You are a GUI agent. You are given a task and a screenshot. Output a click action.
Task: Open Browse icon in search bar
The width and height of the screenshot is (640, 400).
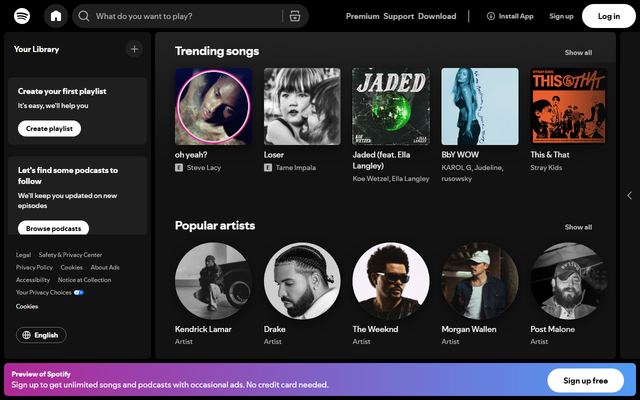pos(295,16)
